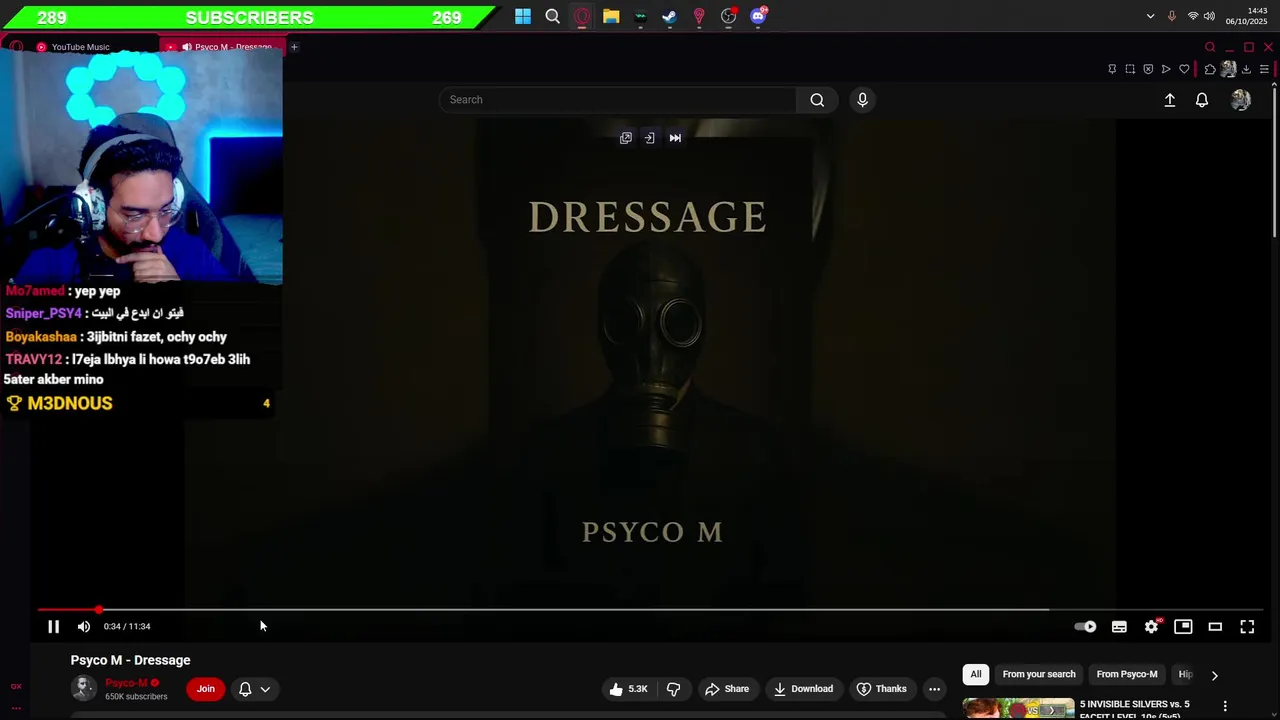Toggle subtitles/captions in video player
Image resolution: width=1280 pixels, height=720 pixels.
pos(1119,627)
